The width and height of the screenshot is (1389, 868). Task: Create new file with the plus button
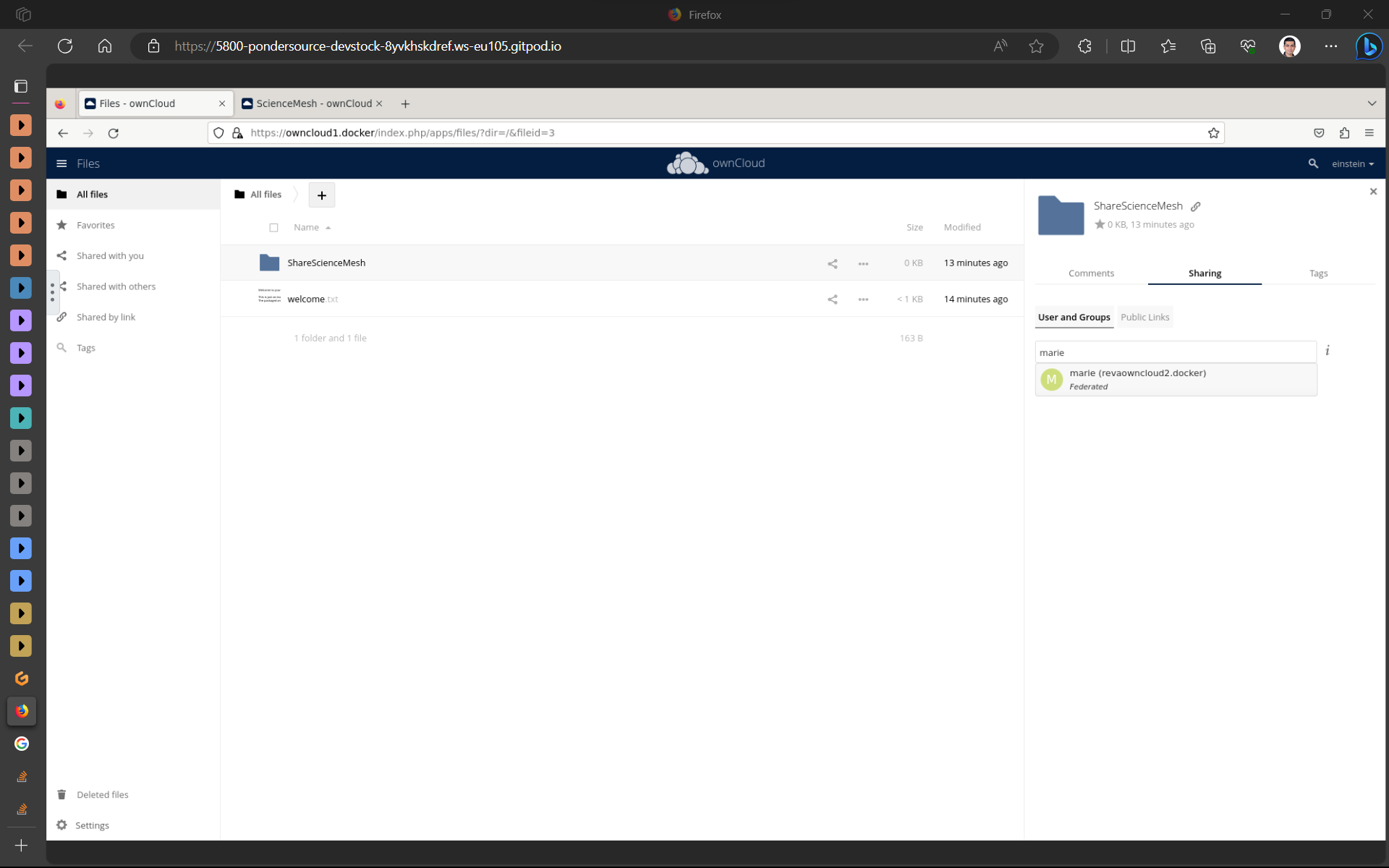click(321, 195)
